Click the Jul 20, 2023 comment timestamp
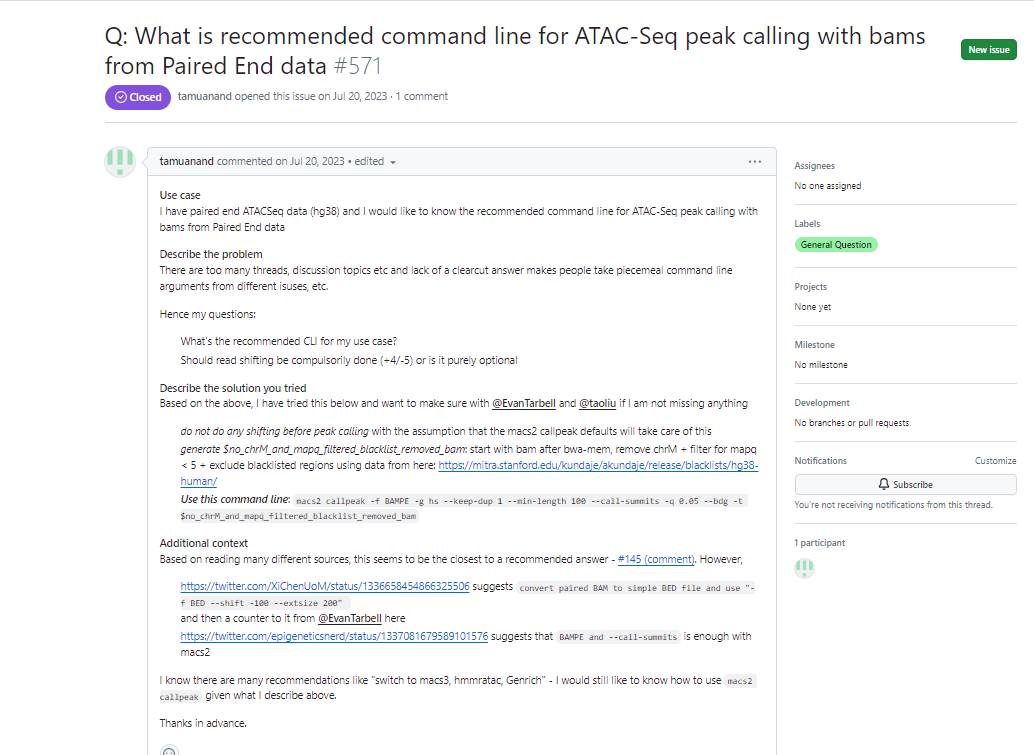Image resolution: width=1034 pixels, height=755 pixels. 309,161
